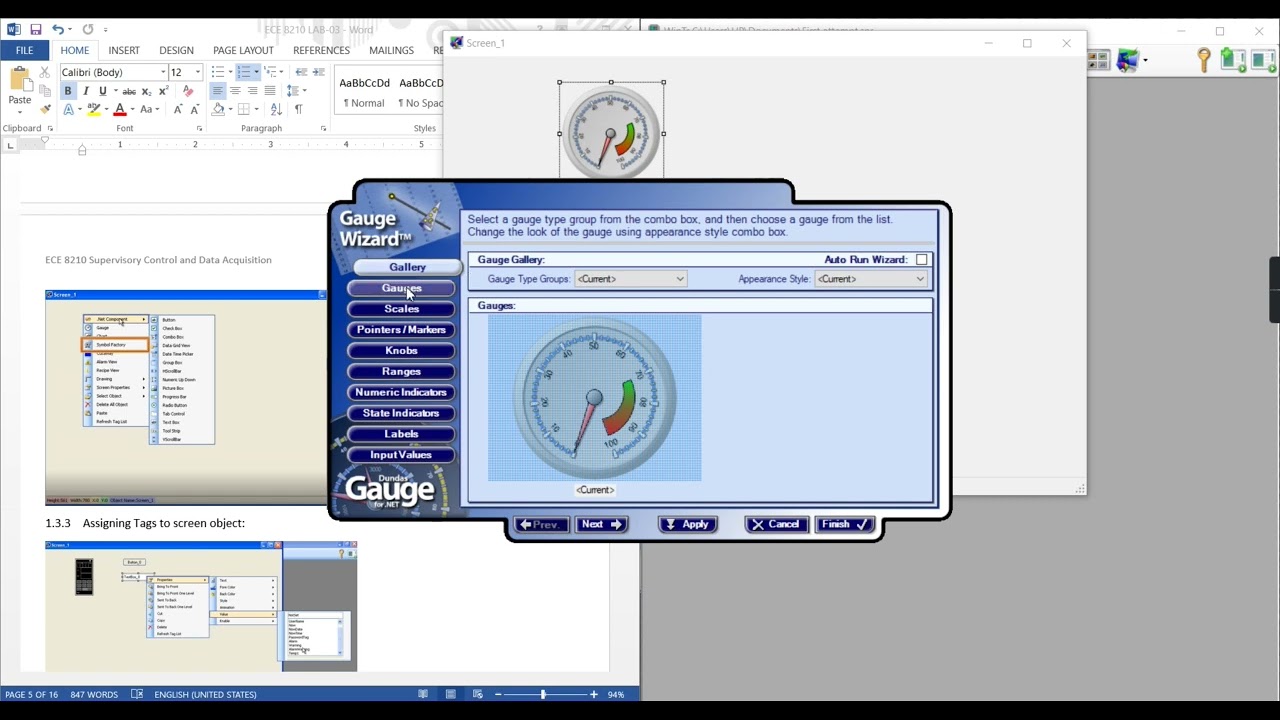
Task: Apply red font color
Action: tap(119, 109)
